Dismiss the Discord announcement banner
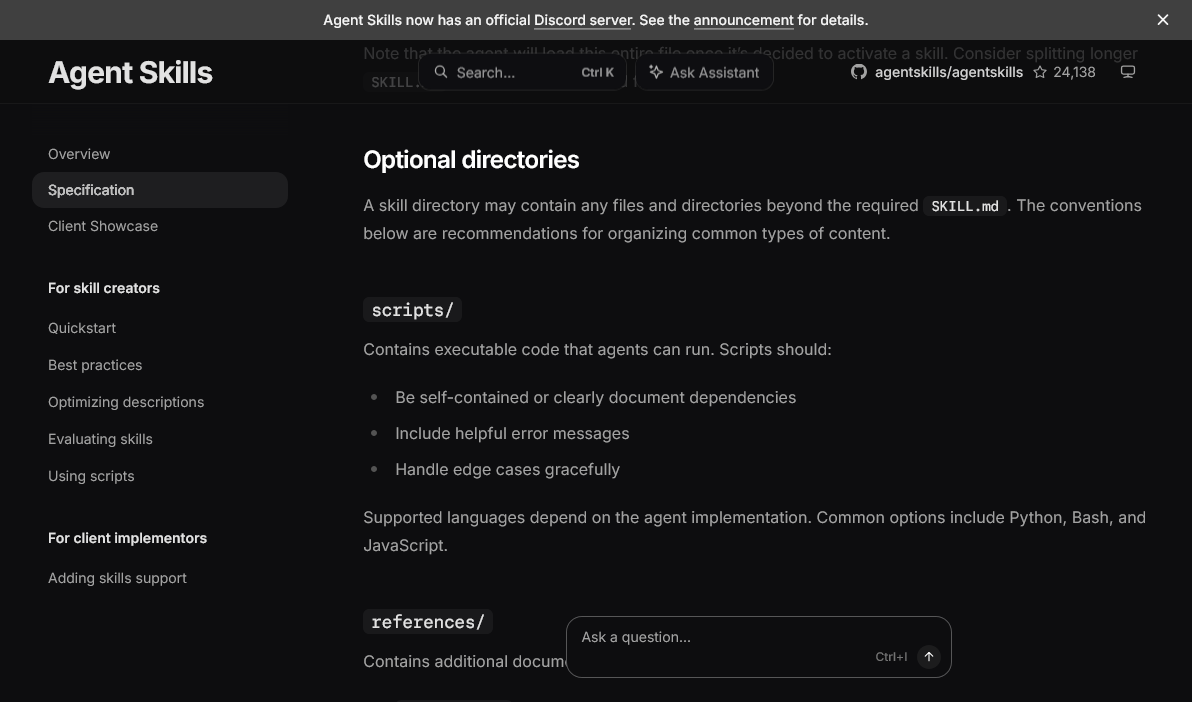This screenshot has width=1192, height=702. 1162,20
